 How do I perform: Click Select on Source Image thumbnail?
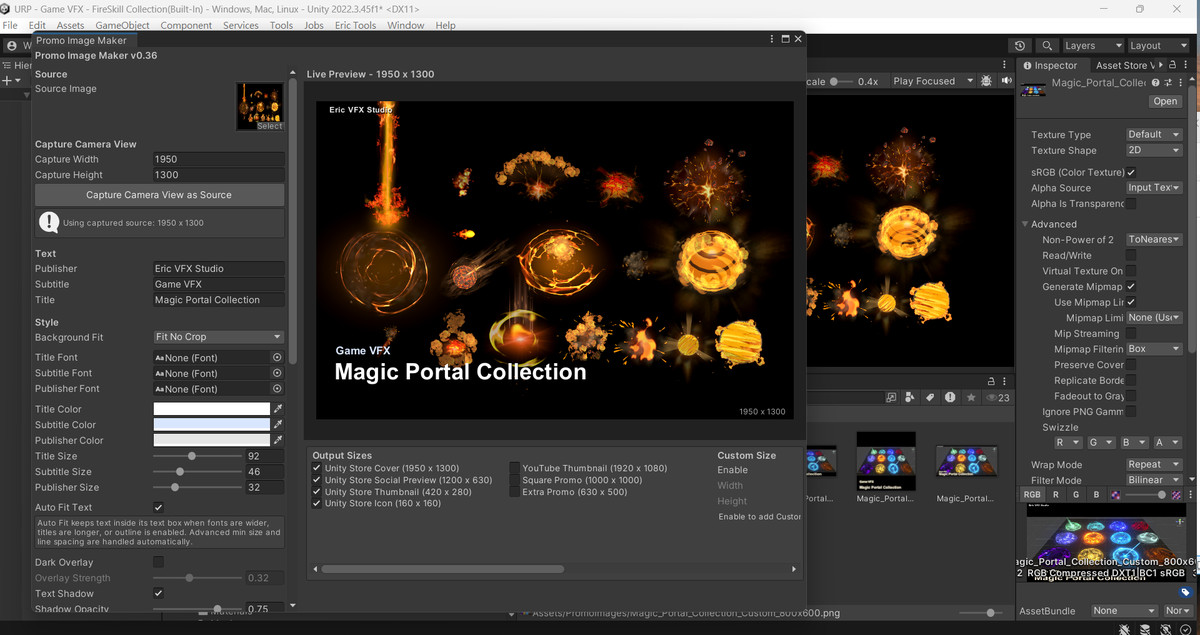tap(270, 126)
